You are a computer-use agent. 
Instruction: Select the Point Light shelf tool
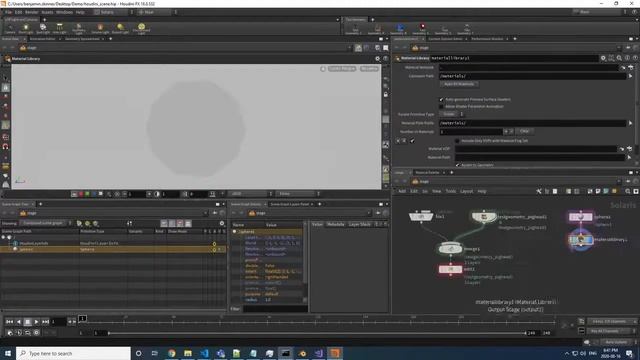coord(26,29)
